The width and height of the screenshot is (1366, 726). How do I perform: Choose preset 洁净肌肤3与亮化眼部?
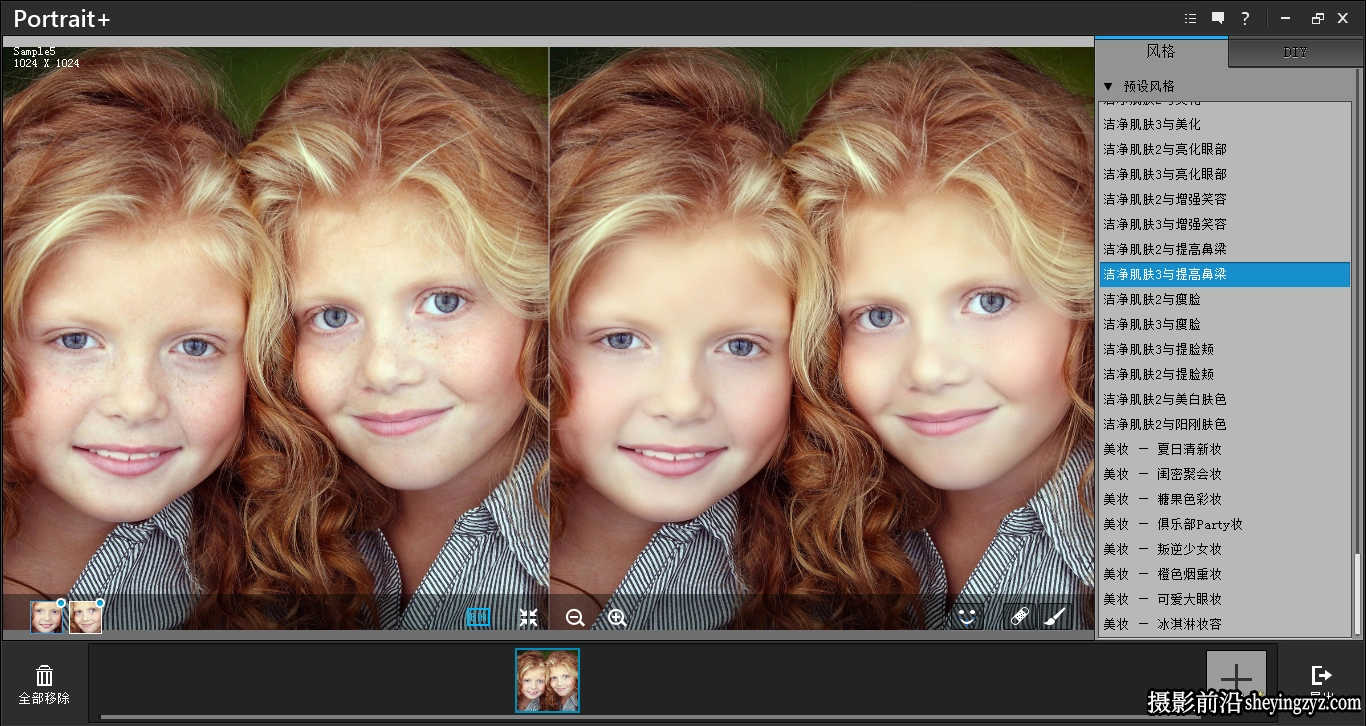tap(1225, 174)
